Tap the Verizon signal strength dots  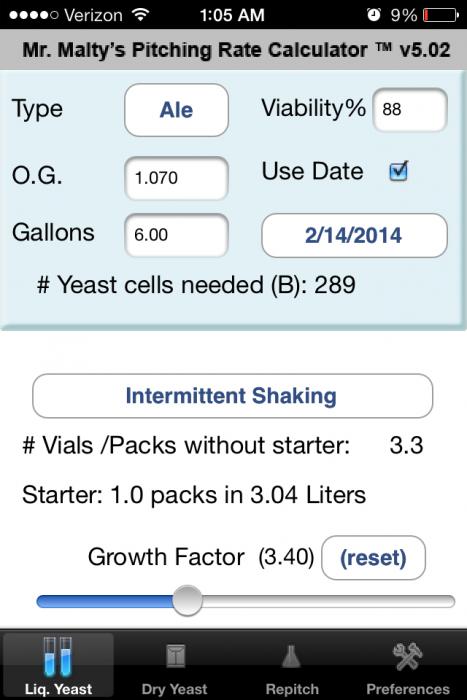[33, 15]
